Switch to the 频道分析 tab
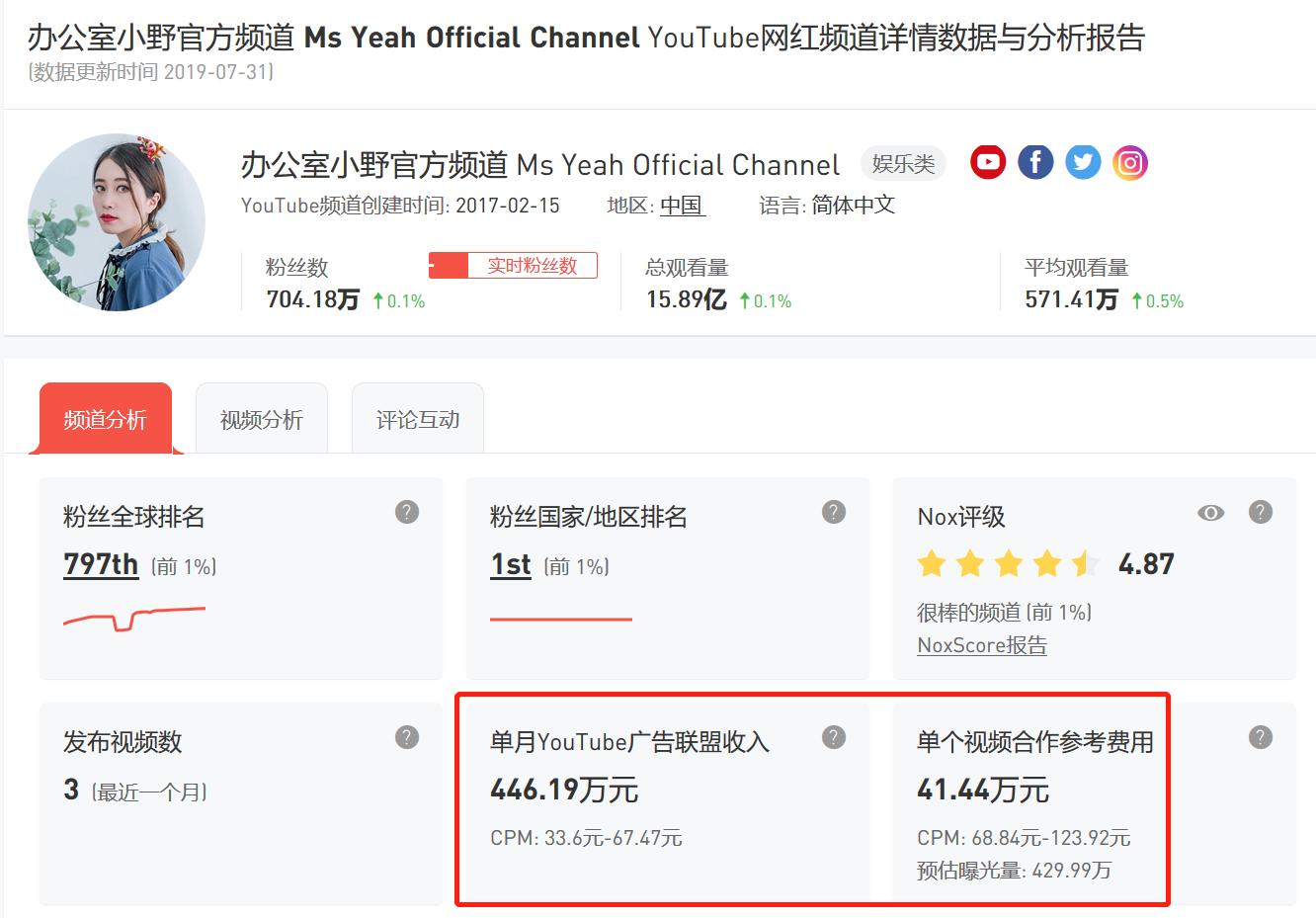Screen dimensions: 1316x918 pyautogui.click(x=106, y=419)
